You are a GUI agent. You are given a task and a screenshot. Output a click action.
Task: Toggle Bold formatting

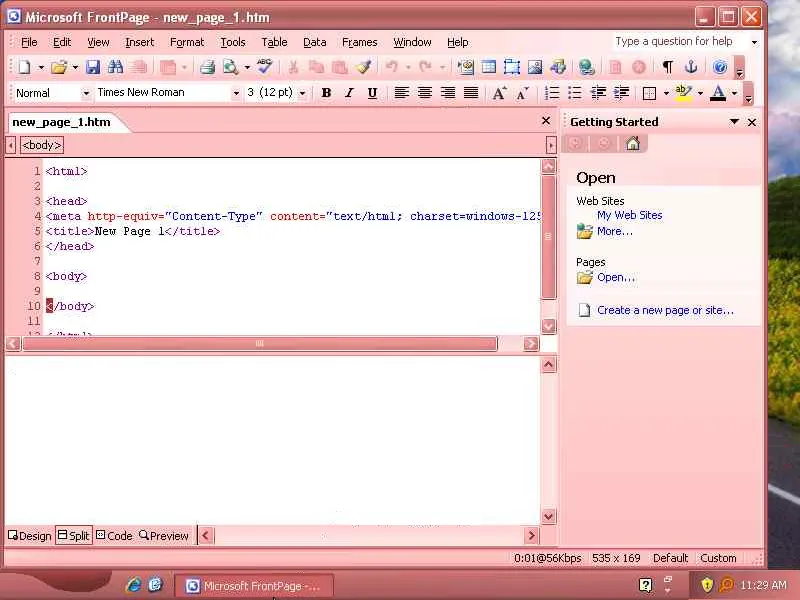point(326,93)
